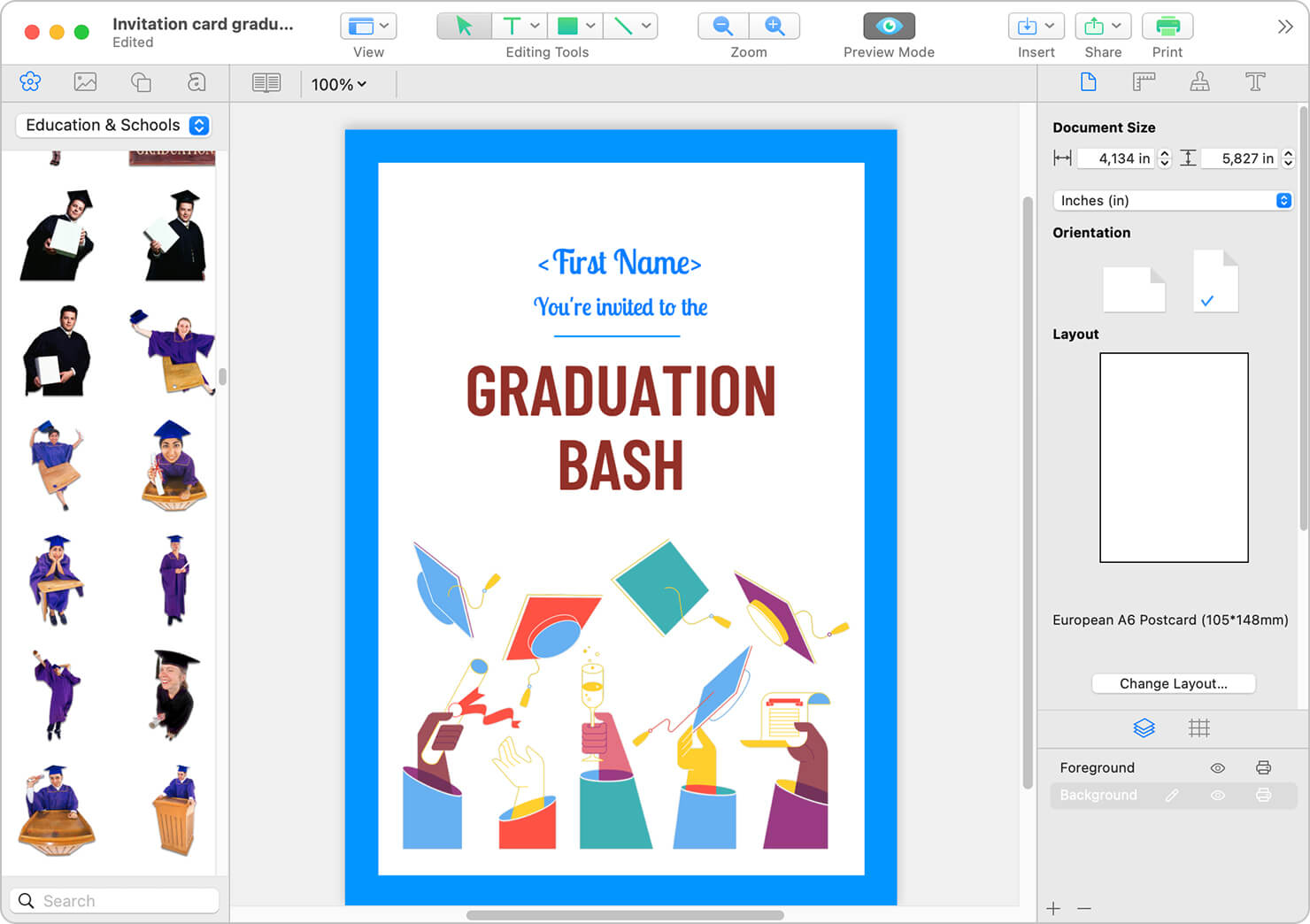Add a new layer with plus
The image size is (1310, 924).
coord(1053,909)
